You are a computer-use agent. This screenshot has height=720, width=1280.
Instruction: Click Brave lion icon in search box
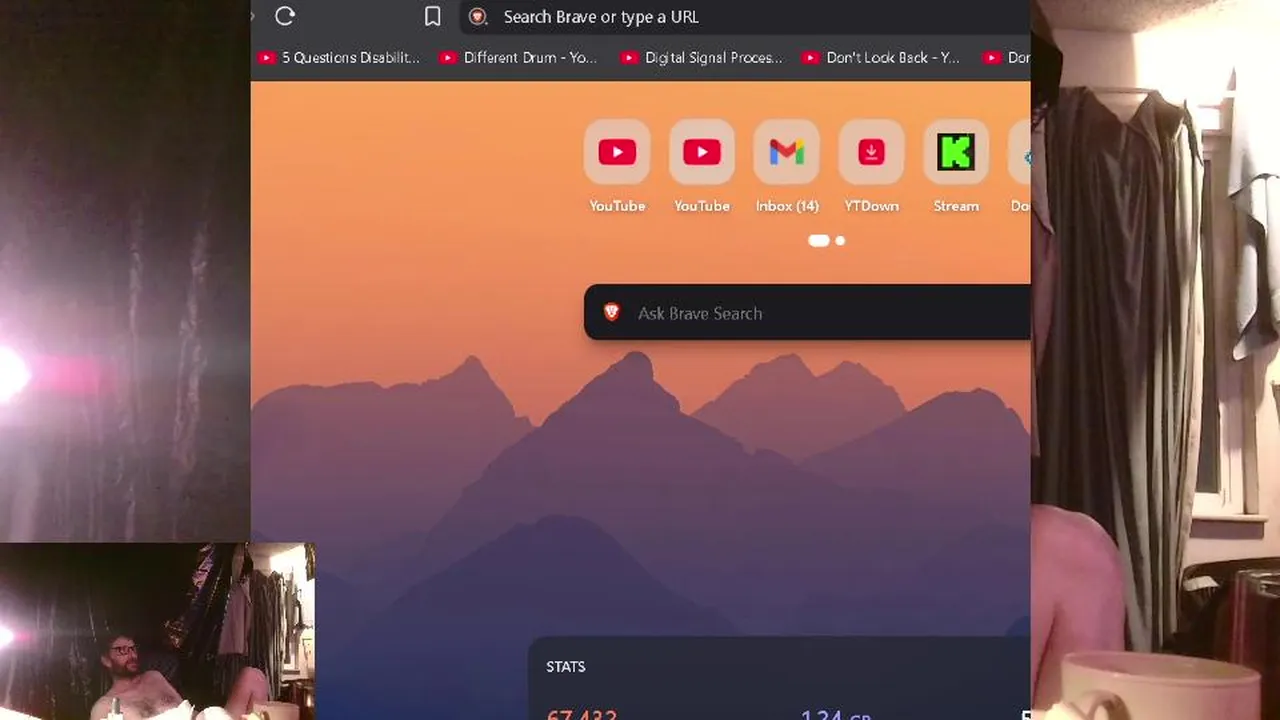pyautogui.click(x=612, y=313)
